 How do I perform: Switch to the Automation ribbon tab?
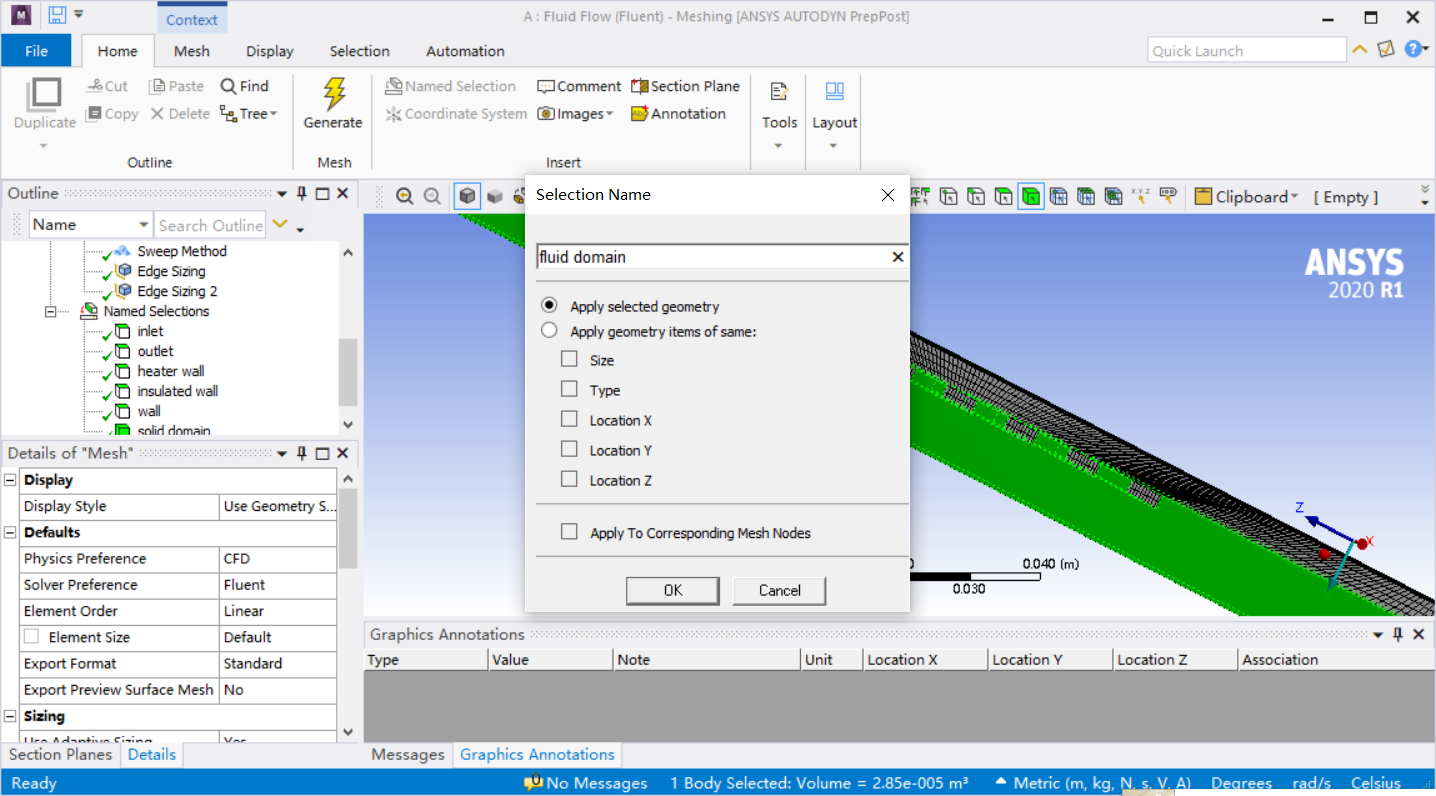(465, 51)
